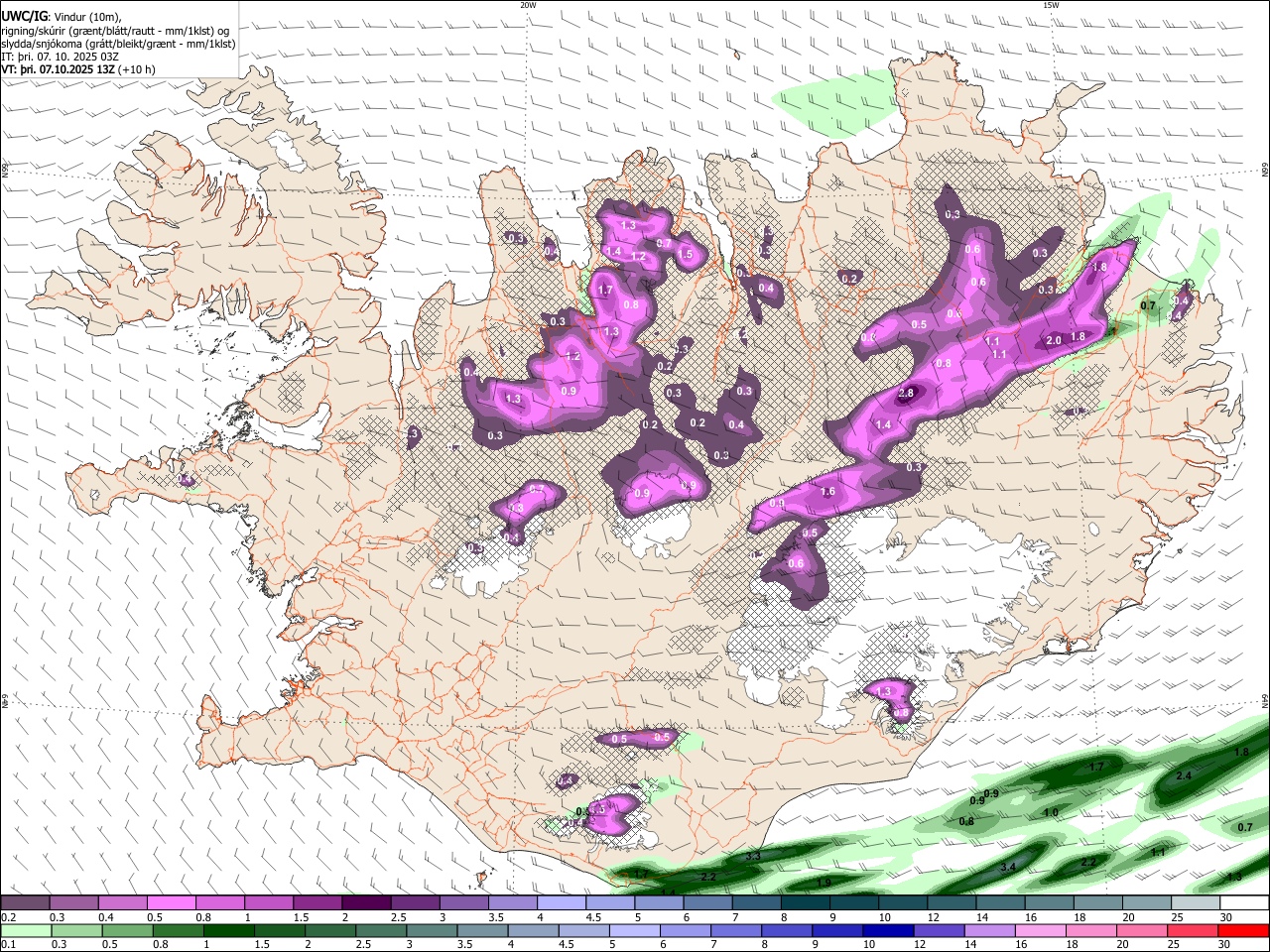
Task: Click the upper legend swatch starting at 0.2
Action: pyautogui.click(x=26, y=902)
